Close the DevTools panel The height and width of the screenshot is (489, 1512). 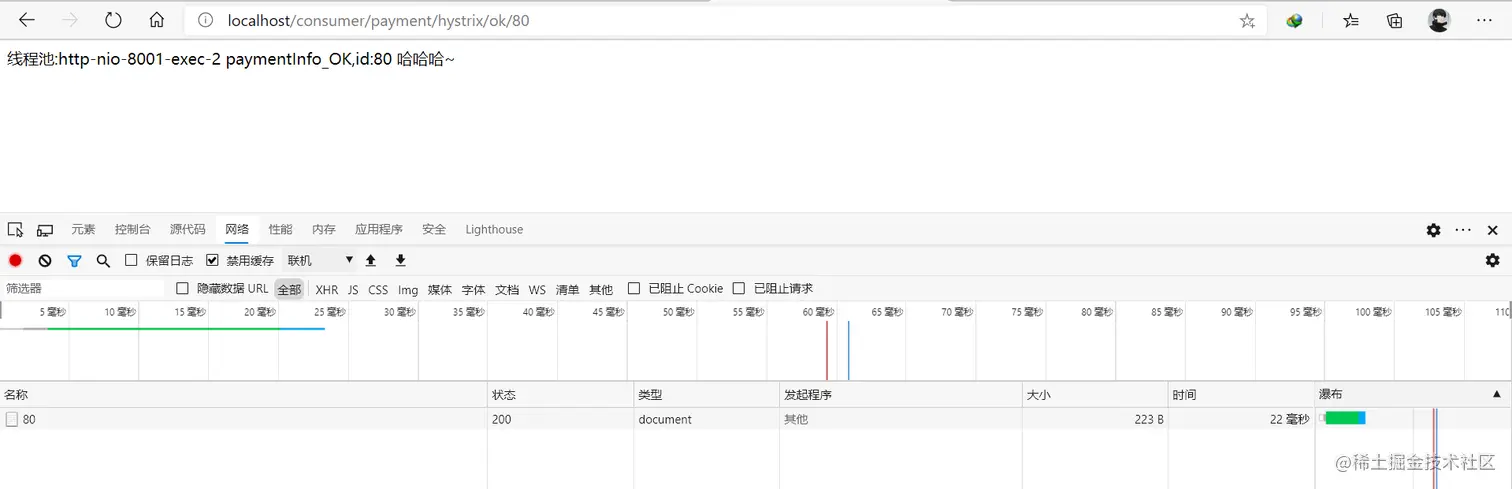click(x=1493, y=230)
